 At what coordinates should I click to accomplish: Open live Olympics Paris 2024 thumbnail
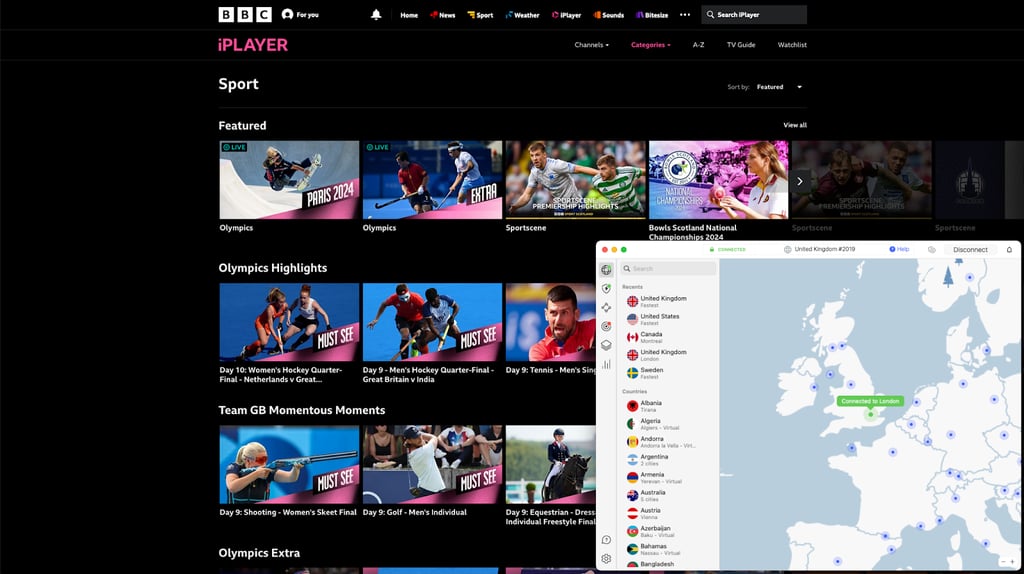tap(289, 180)
